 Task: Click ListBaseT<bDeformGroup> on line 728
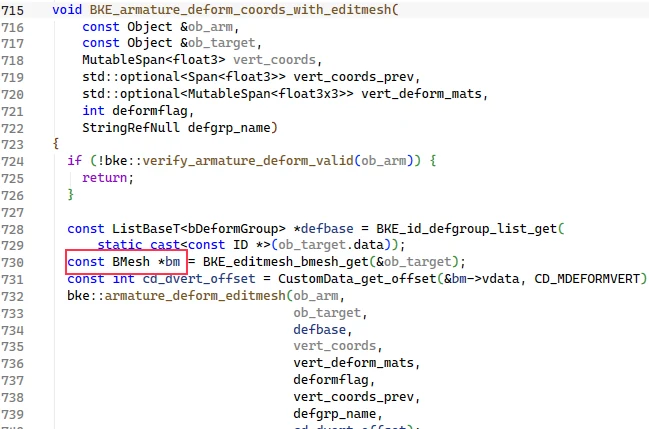click(x=199, y=229)
